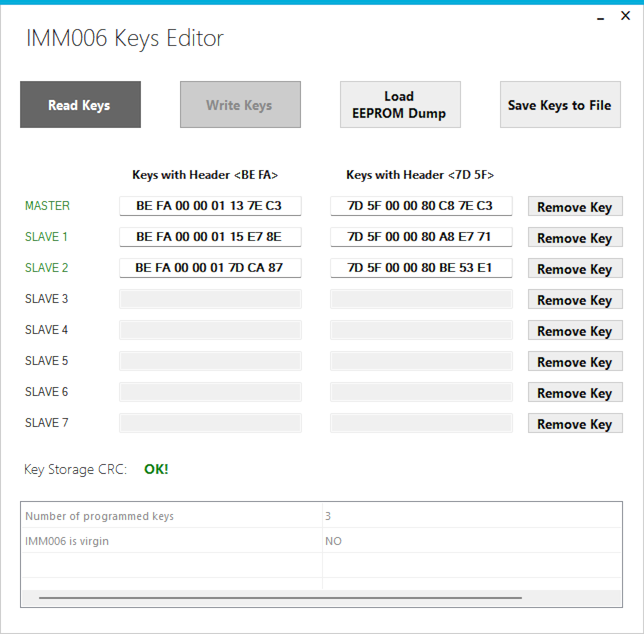Click the Read Keys button
The height and width of the screenshot is (634, 644).
pos(80,104)
